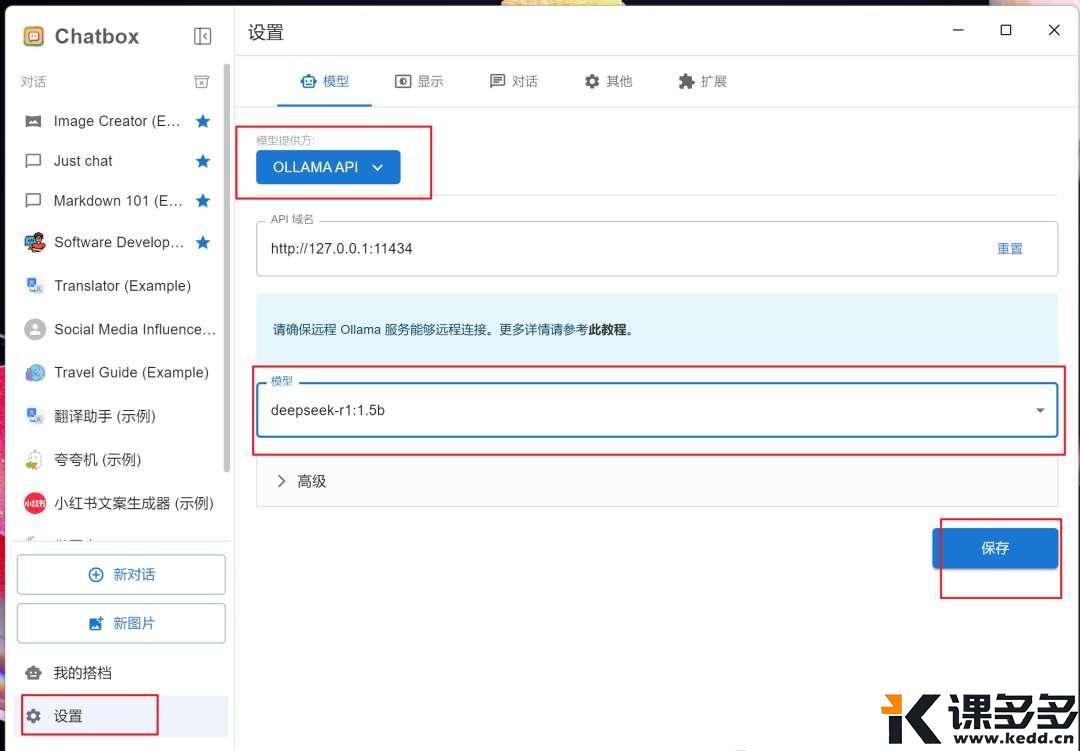Create a 新图片 new image
Image resolution: width=1080 pixels, height=751 pixels.
[x=121, y=624]
